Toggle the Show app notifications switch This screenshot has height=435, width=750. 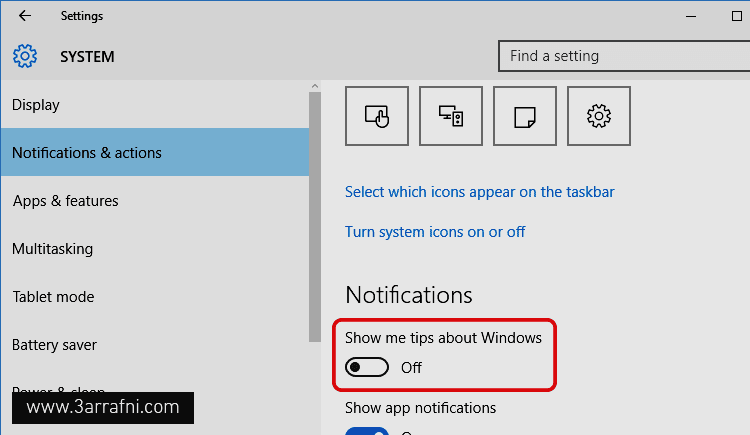[x=367, y=431]
